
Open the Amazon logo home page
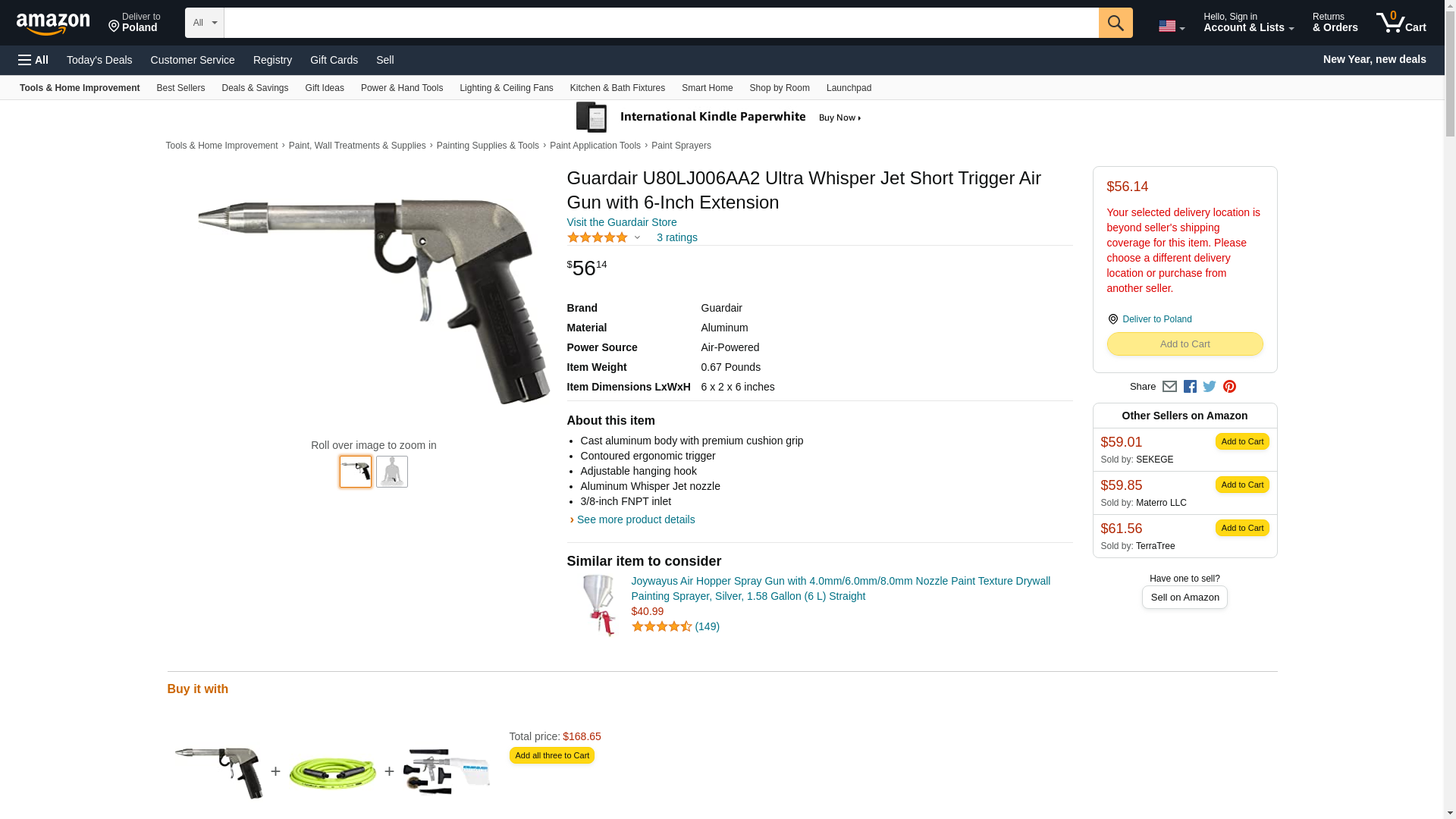pos(53,24)
